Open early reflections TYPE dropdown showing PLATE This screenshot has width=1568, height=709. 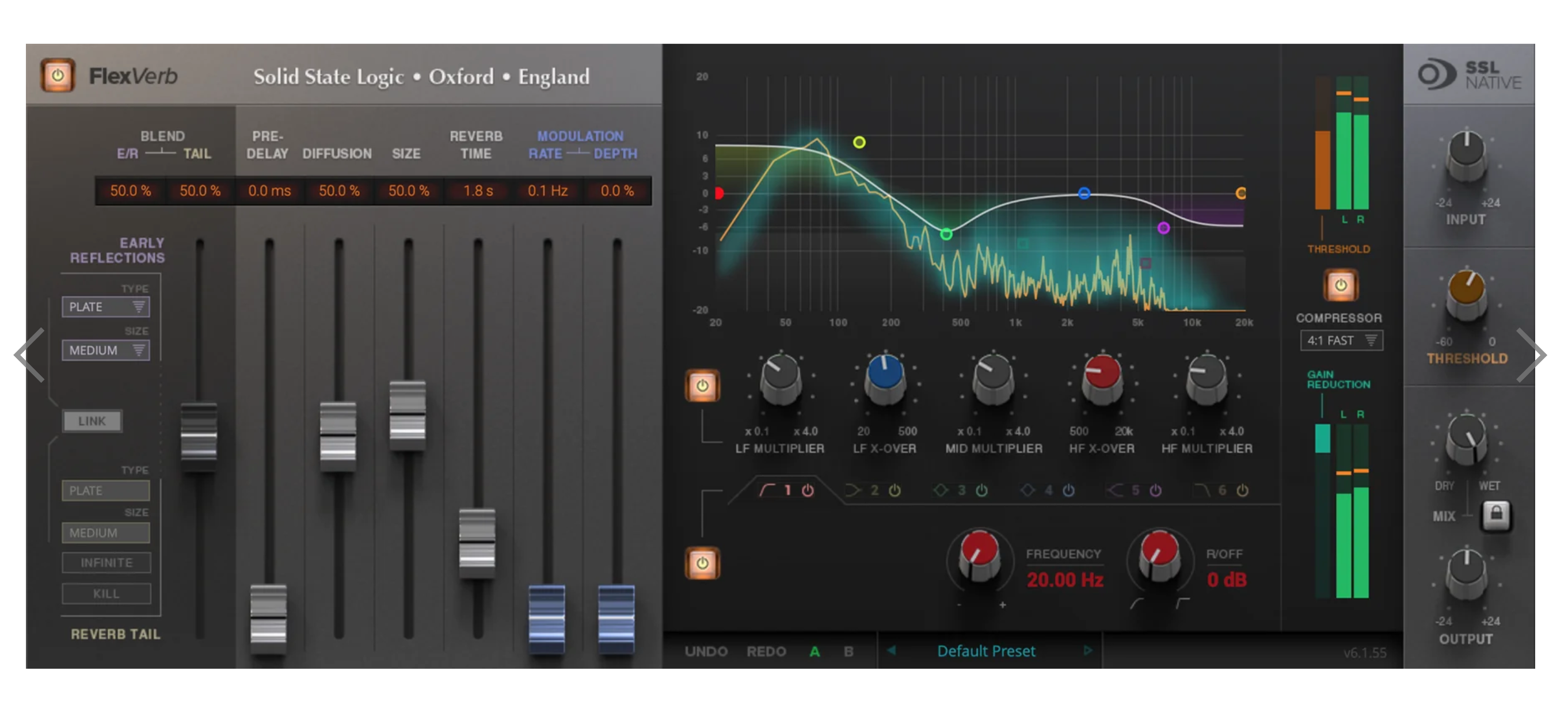[106, 307]
